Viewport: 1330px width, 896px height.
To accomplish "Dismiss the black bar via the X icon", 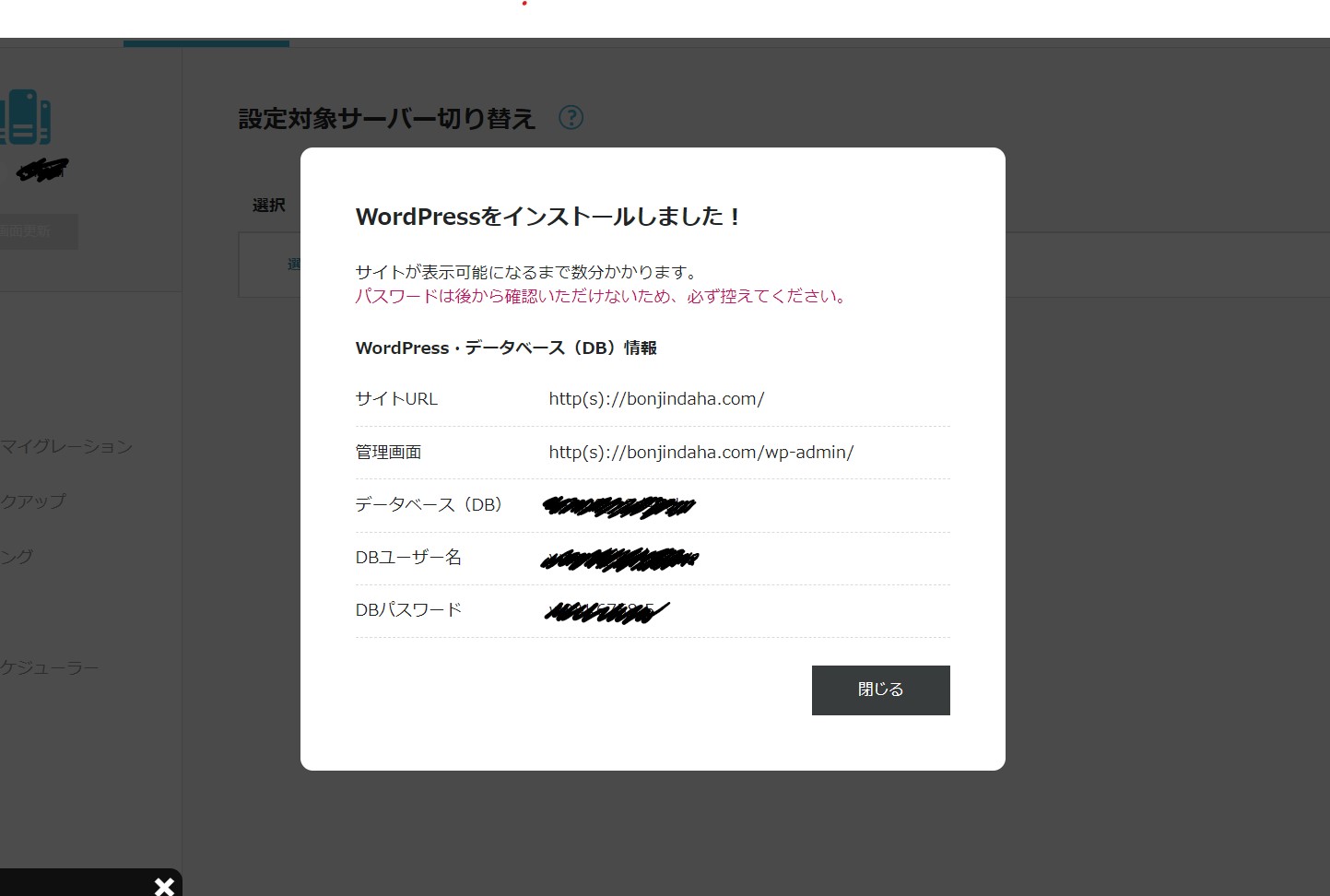I will point(164,886).
